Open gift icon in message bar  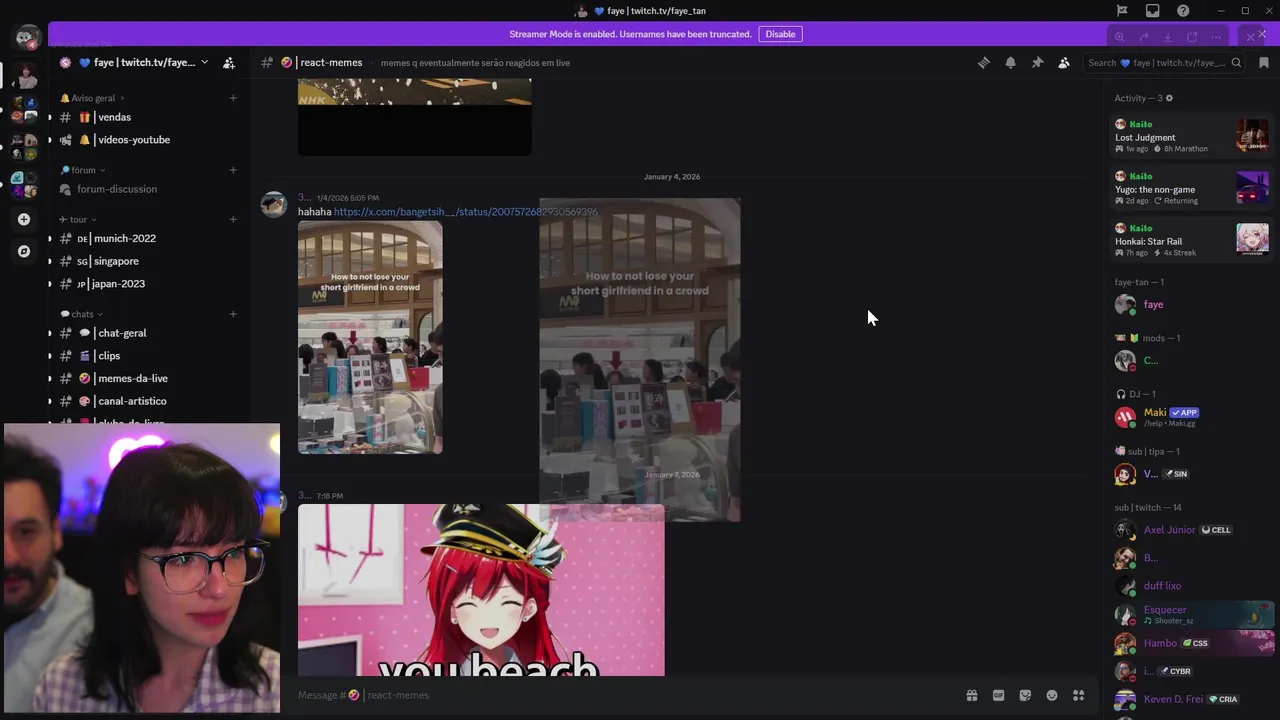(x=971, y=695)
